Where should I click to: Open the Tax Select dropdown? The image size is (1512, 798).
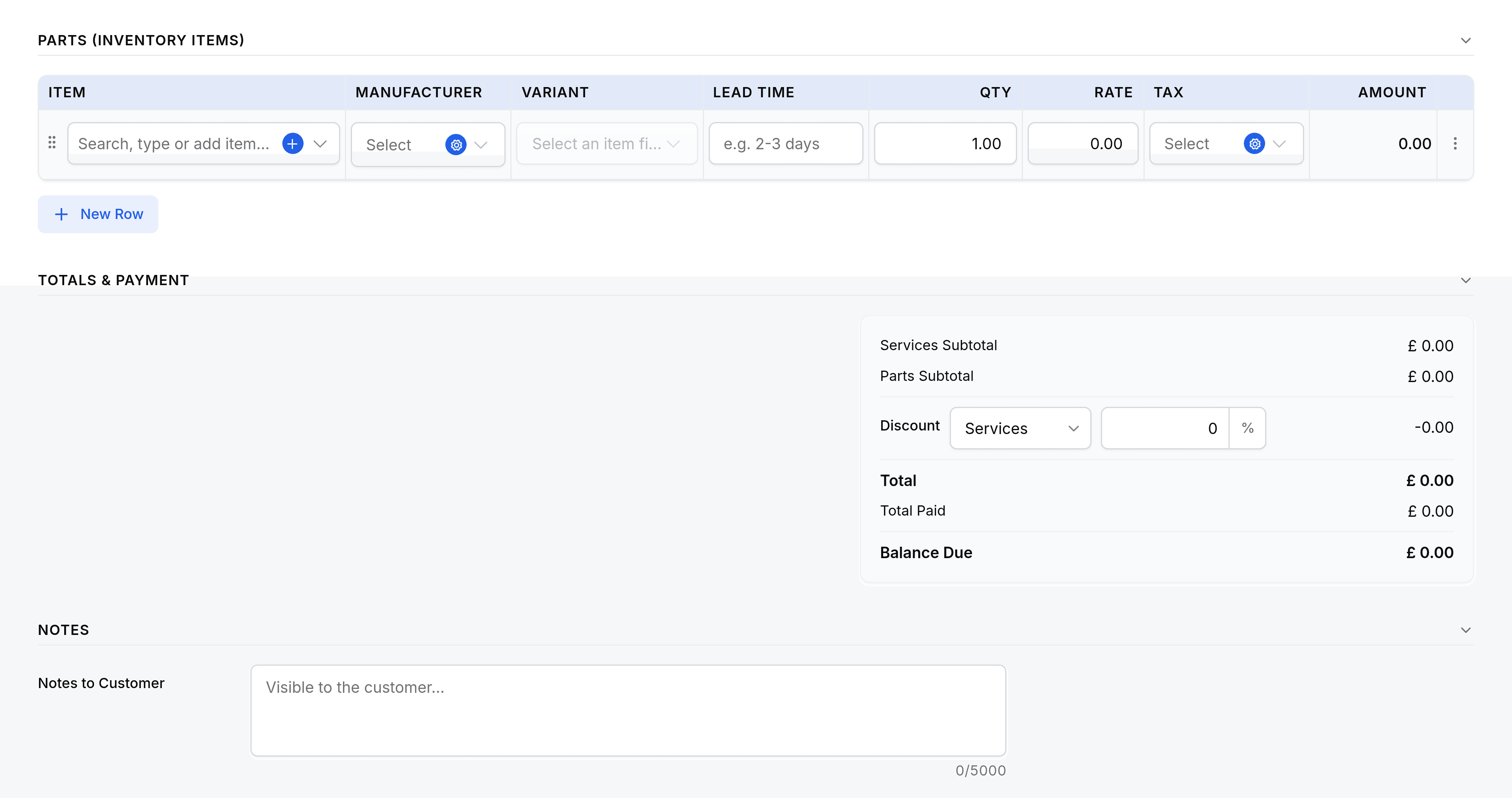1226,144
